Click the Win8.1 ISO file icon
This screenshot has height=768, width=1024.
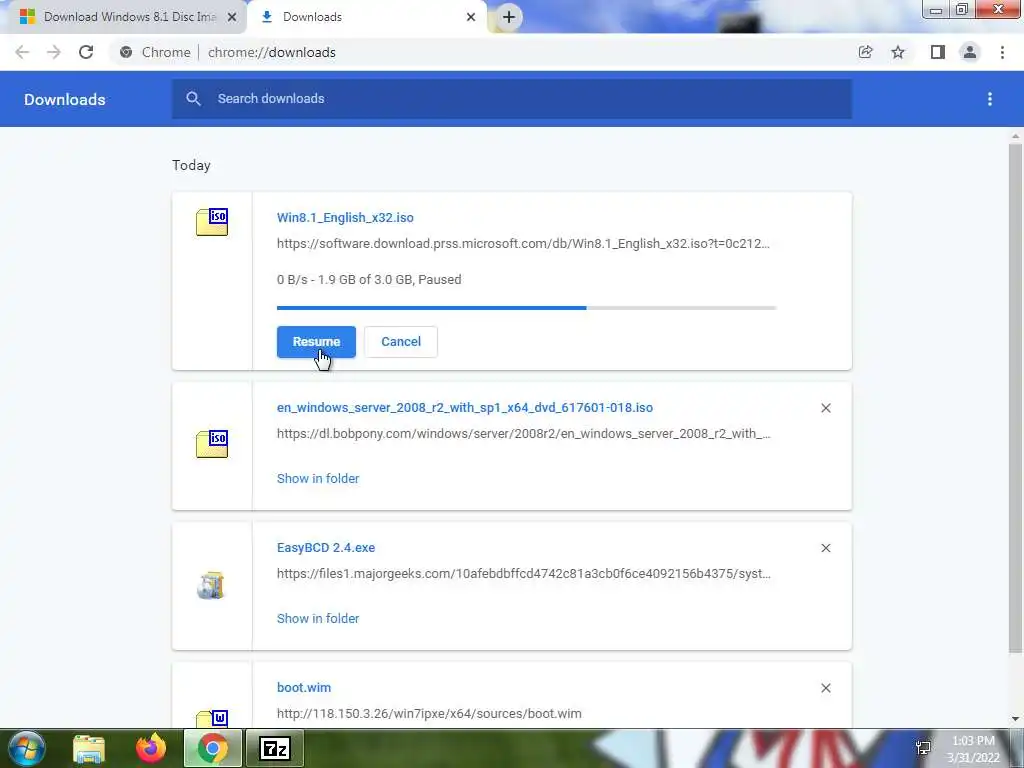212,222
